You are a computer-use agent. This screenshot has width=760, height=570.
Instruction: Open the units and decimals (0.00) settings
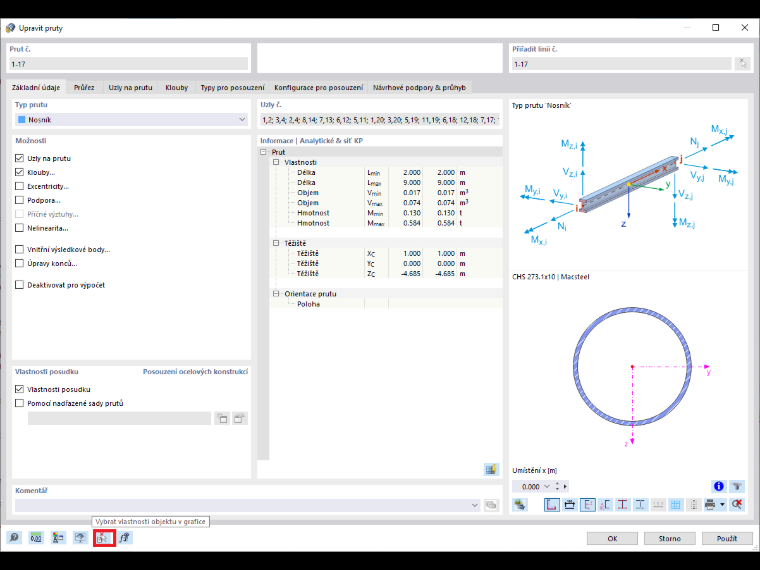coord(36,538)
